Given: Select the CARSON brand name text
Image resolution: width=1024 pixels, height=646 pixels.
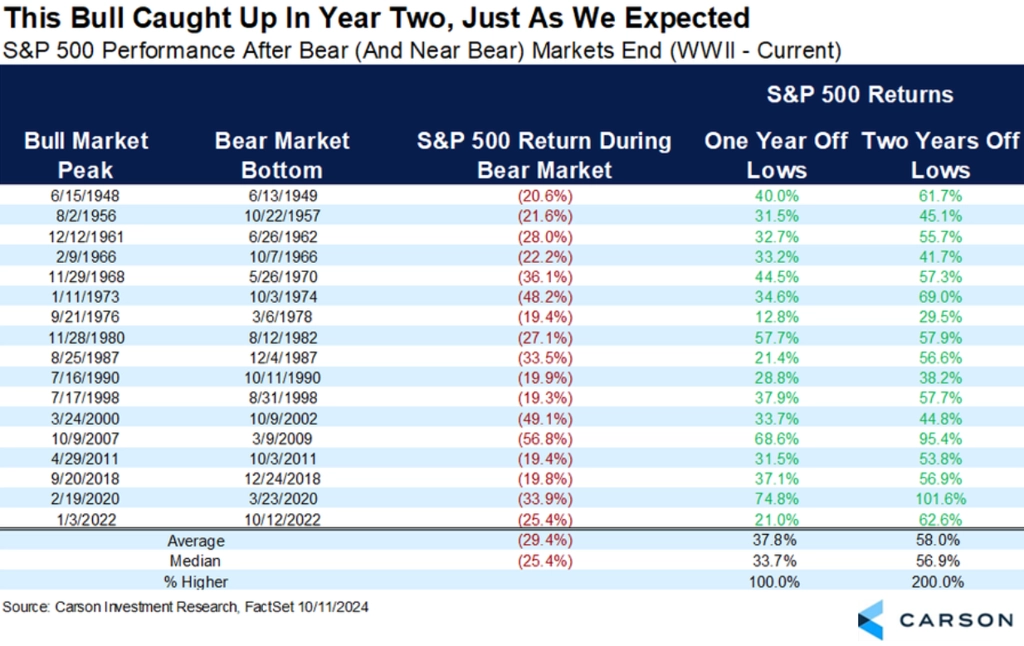Looking at the screenshot, I should [956, 620].
